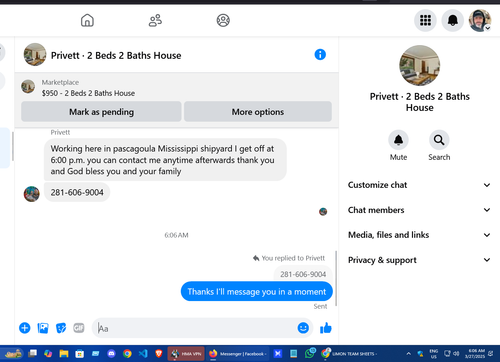Expand the Customize chat section
Viewport: 500px width, 362px height.
[419, 185]
